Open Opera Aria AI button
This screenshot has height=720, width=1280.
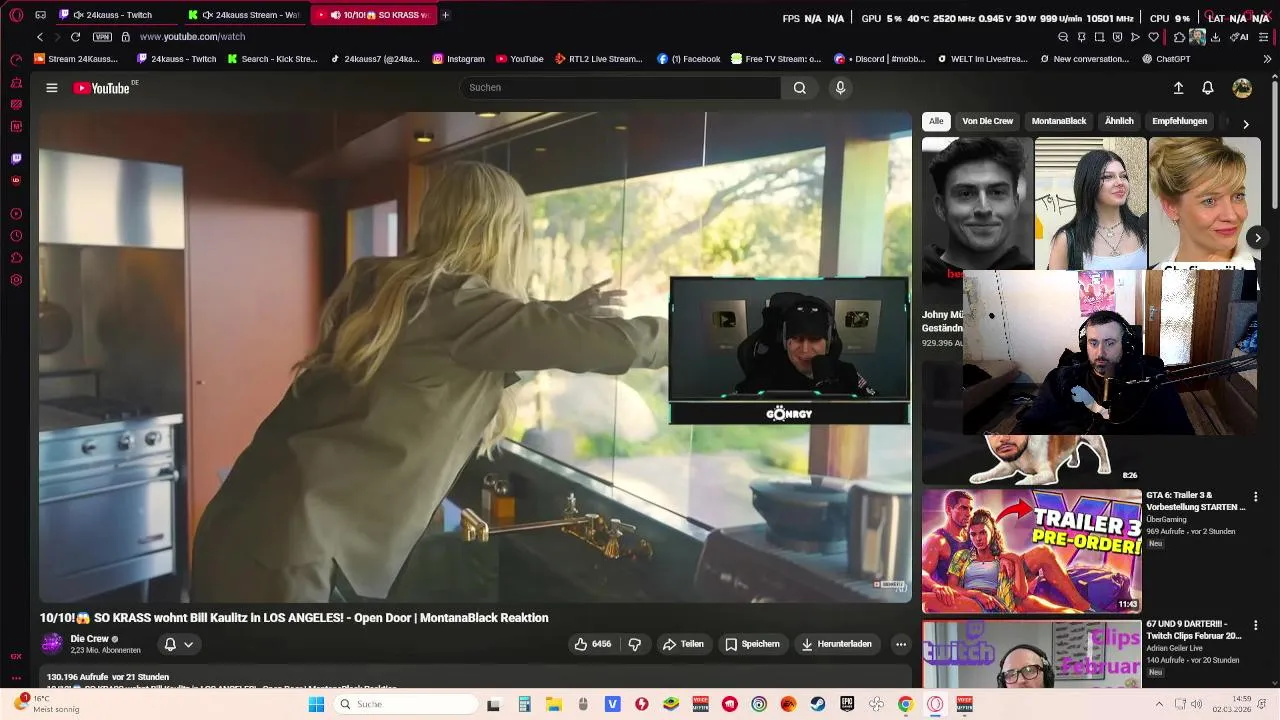pyautogui.click(x=1239, y=37)
